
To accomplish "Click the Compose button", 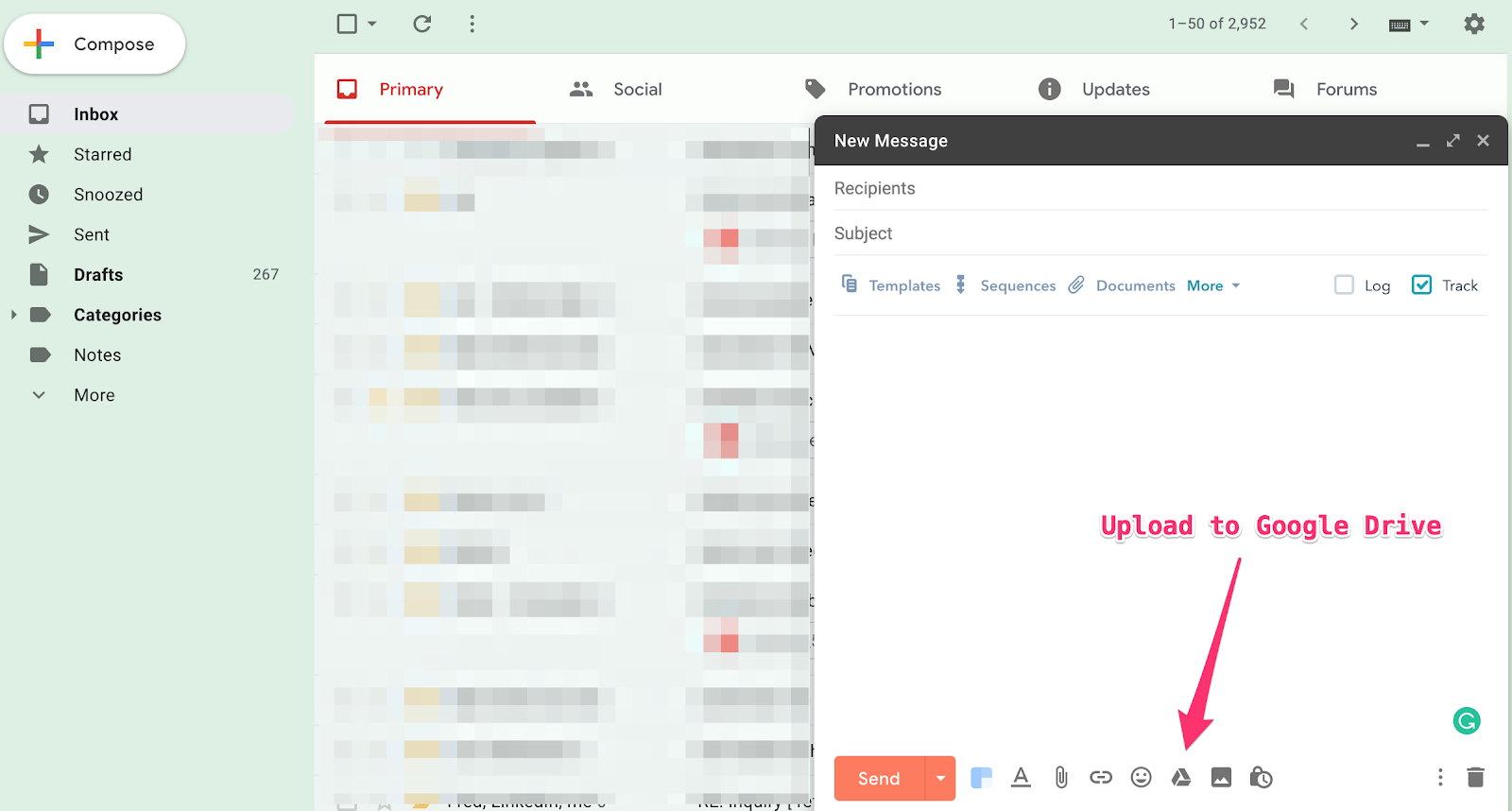I will 94,44.
